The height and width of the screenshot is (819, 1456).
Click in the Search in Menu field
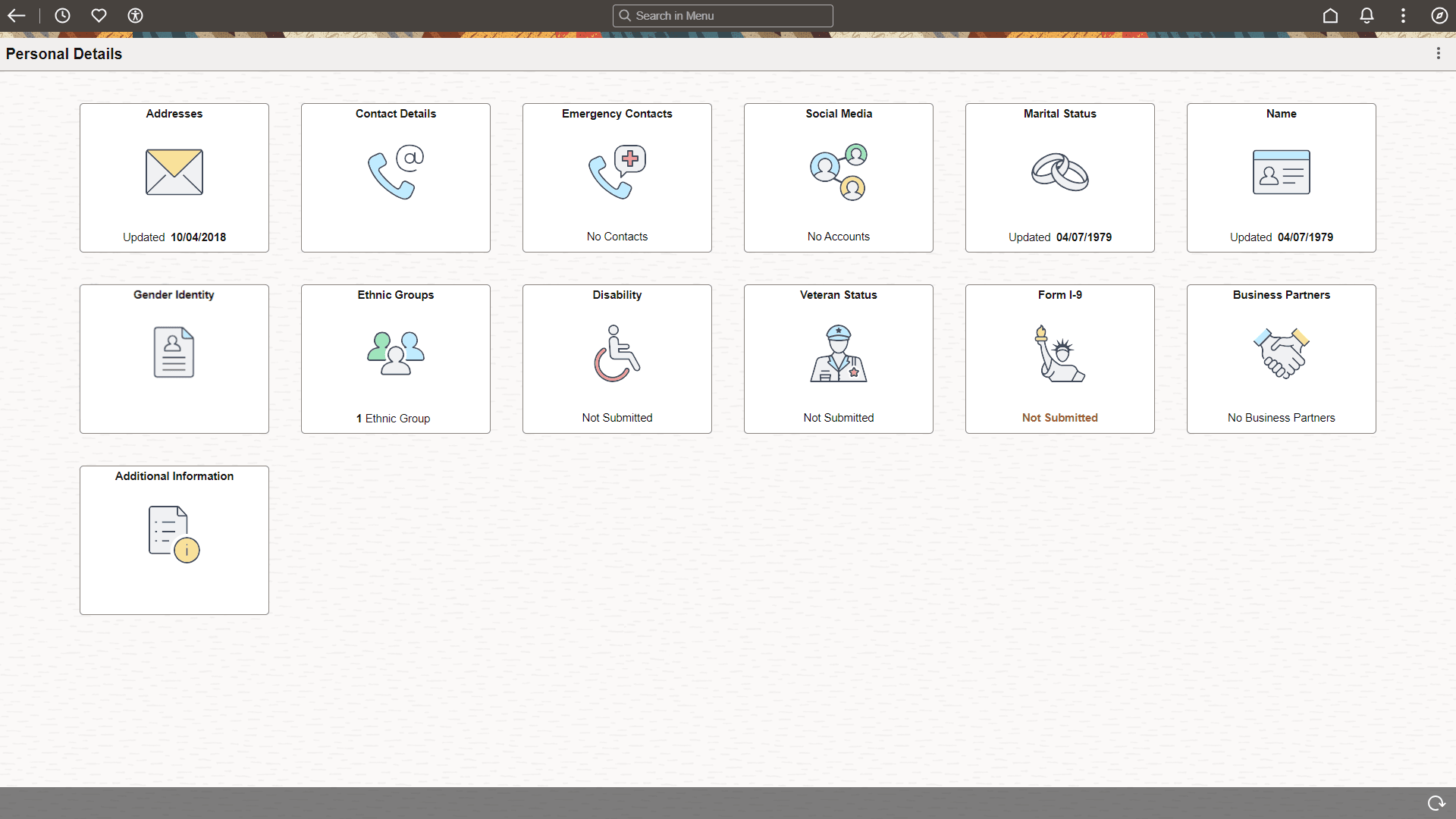pyautogui.click(x=723, y=16)
